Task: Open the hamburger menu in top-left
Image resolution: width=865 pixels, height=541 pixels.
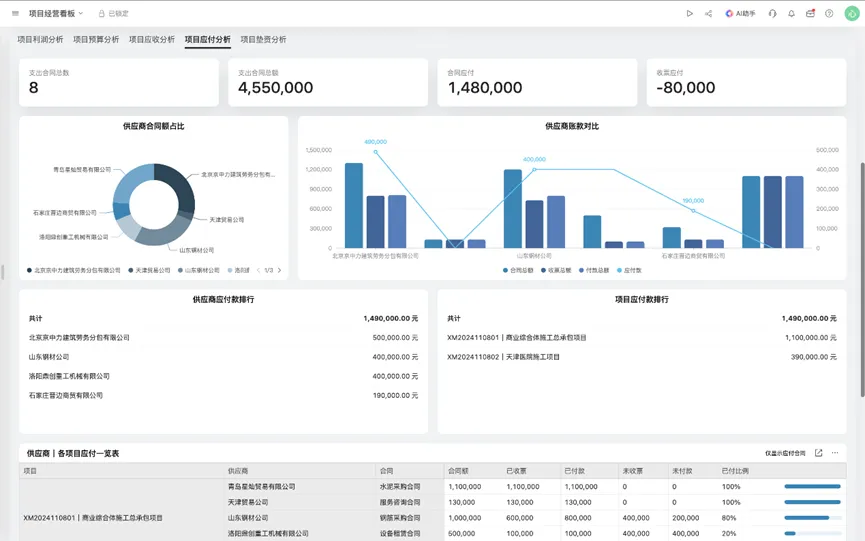Action: pos(15,14)
